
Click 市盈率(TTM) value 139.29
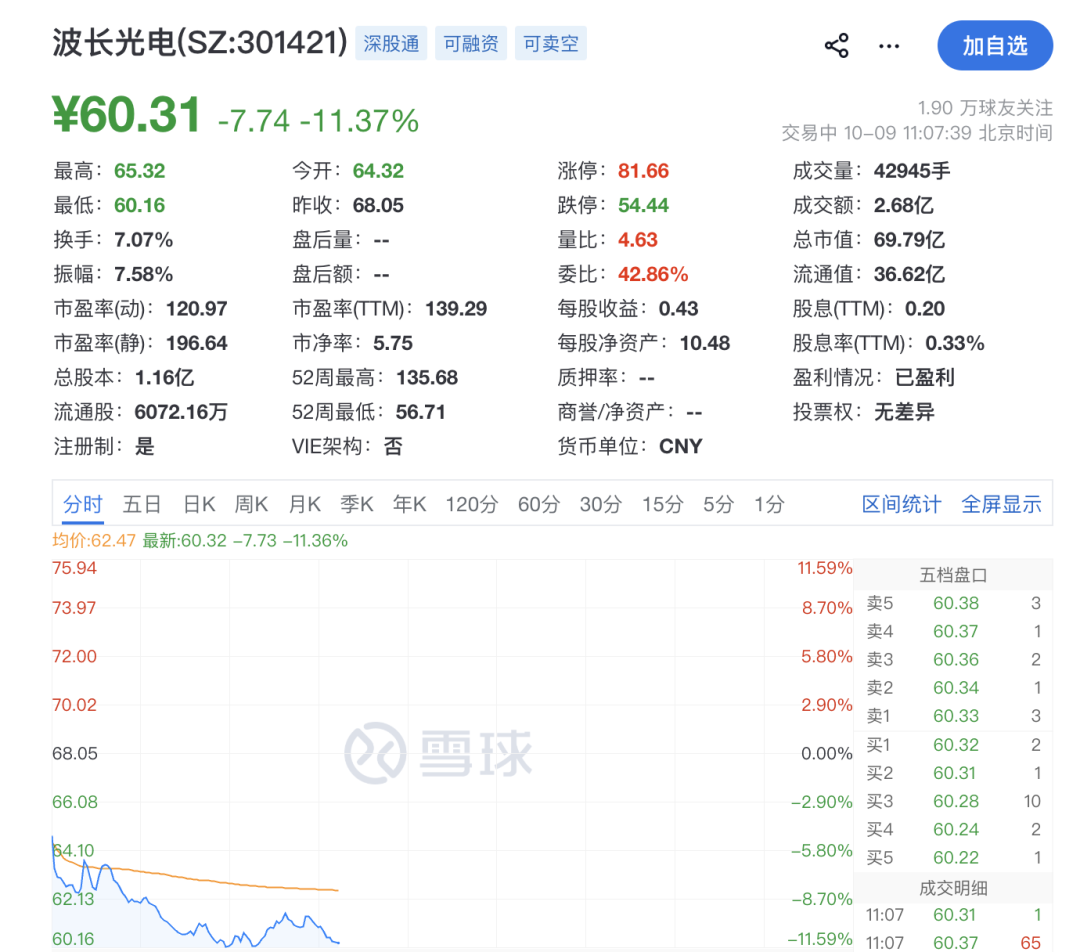[456, 309]
